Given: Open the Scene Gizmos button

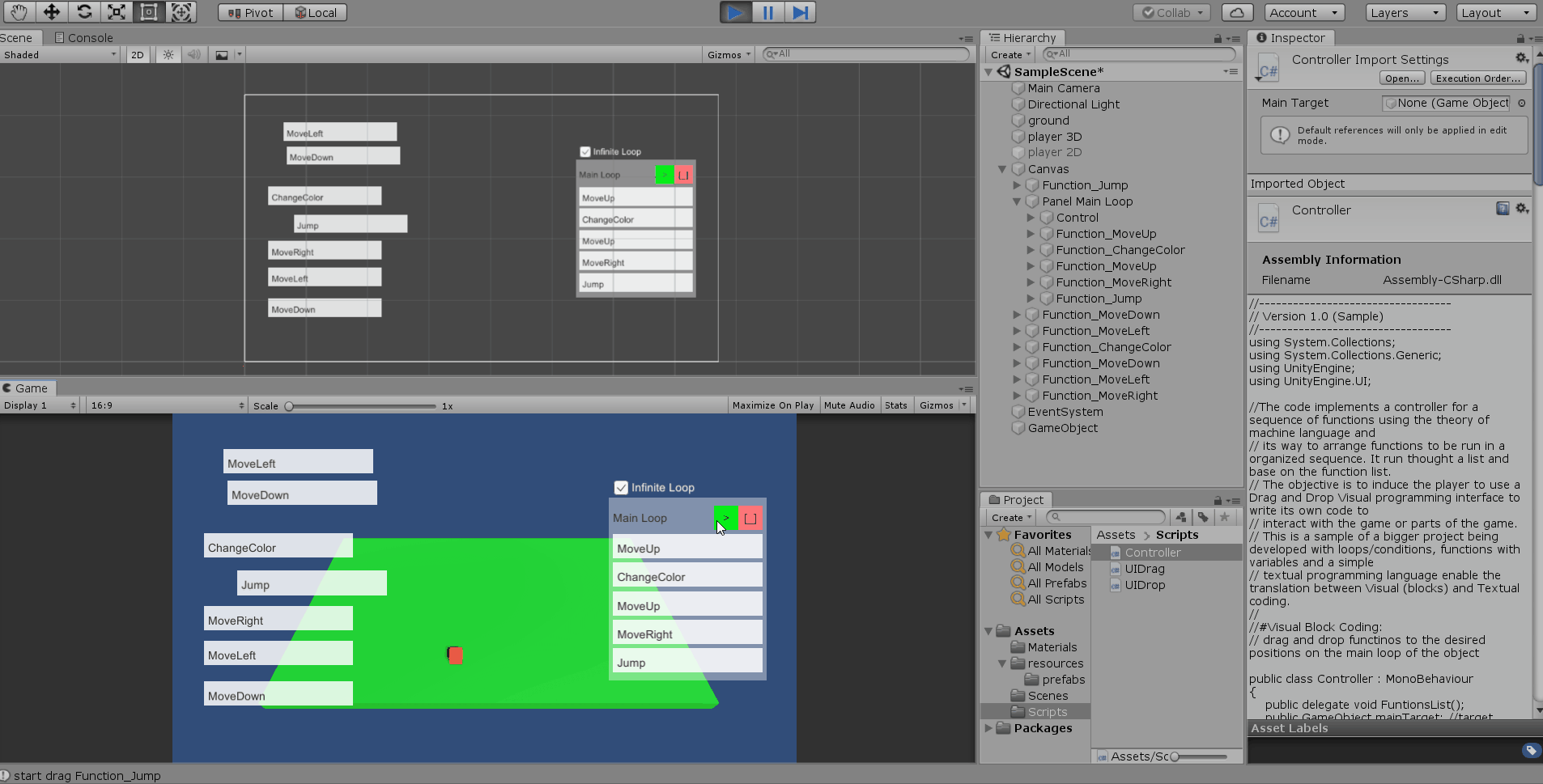Looking at the screenshot, I should [729, 55].
